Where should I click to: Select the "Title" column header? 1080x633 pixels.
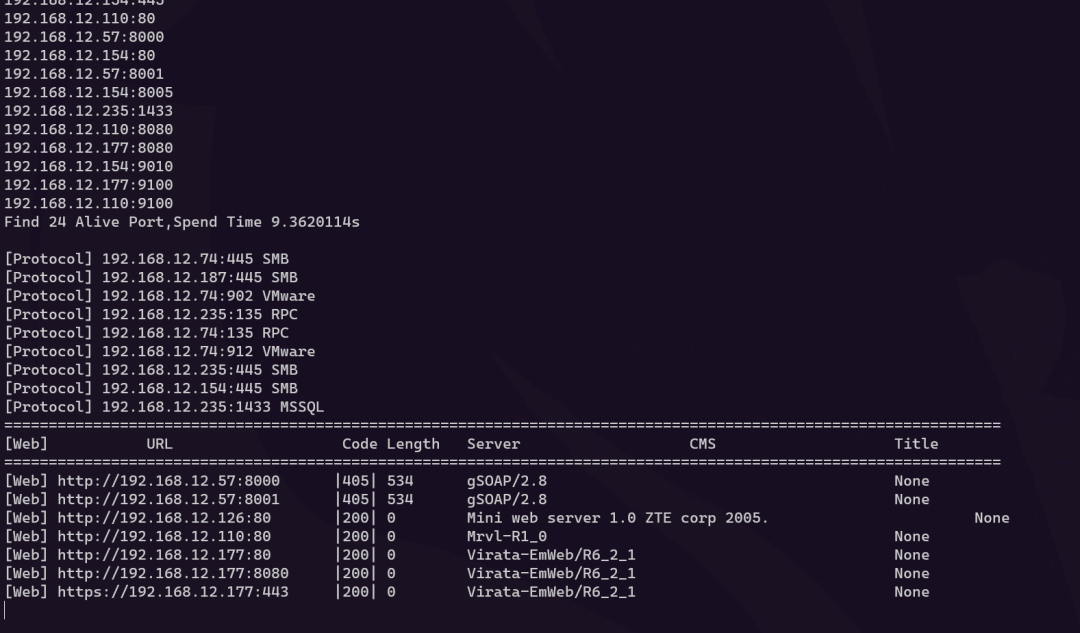916,444
